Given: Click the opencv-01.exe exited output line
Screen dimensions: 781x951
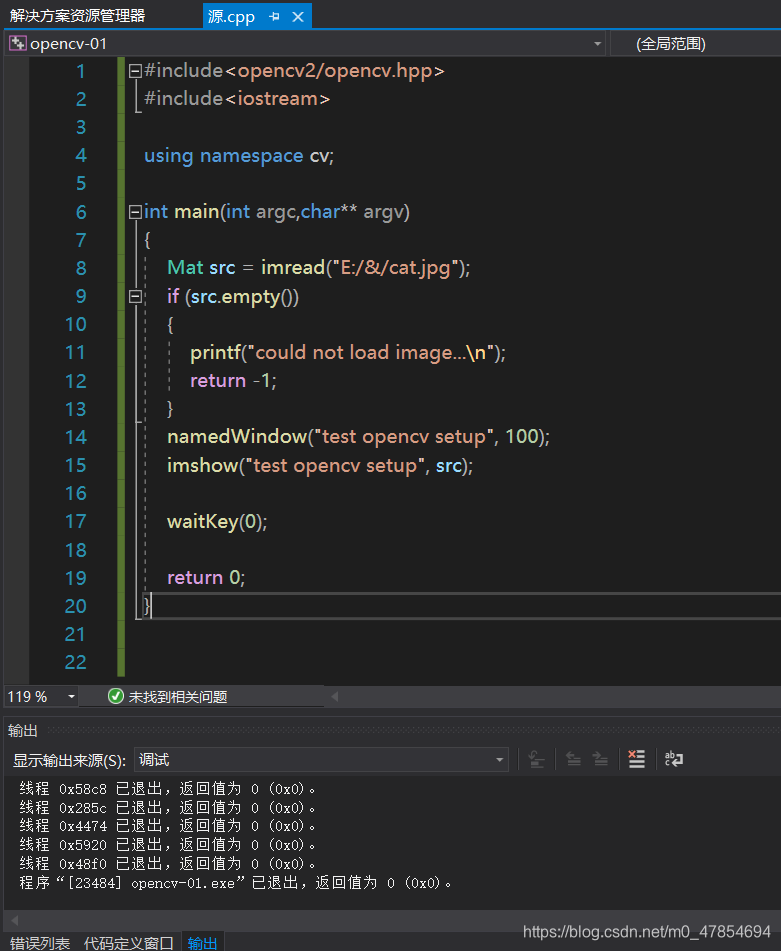Looking at the screenshot, I should [236, 882].
